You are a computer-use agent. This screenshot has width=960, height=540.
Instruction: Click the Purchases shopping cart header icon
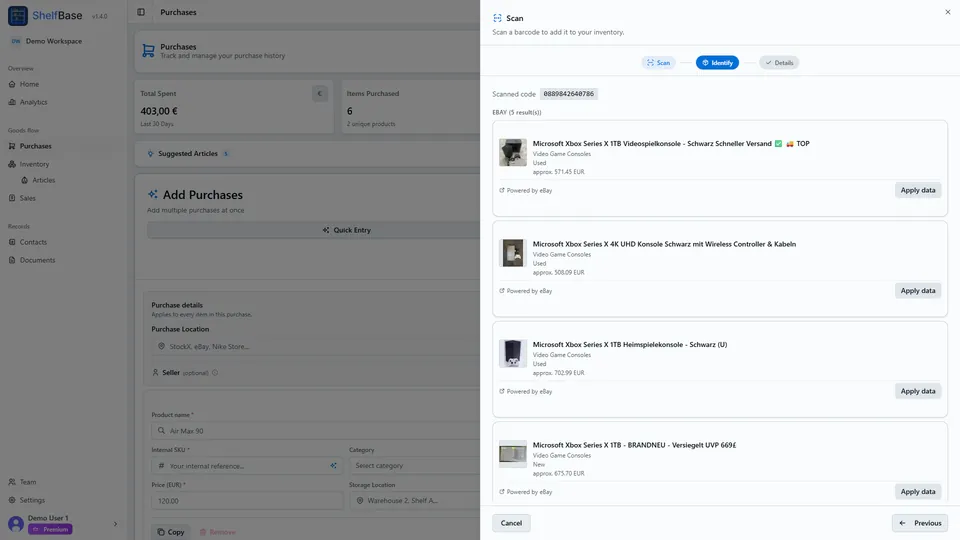148,51
